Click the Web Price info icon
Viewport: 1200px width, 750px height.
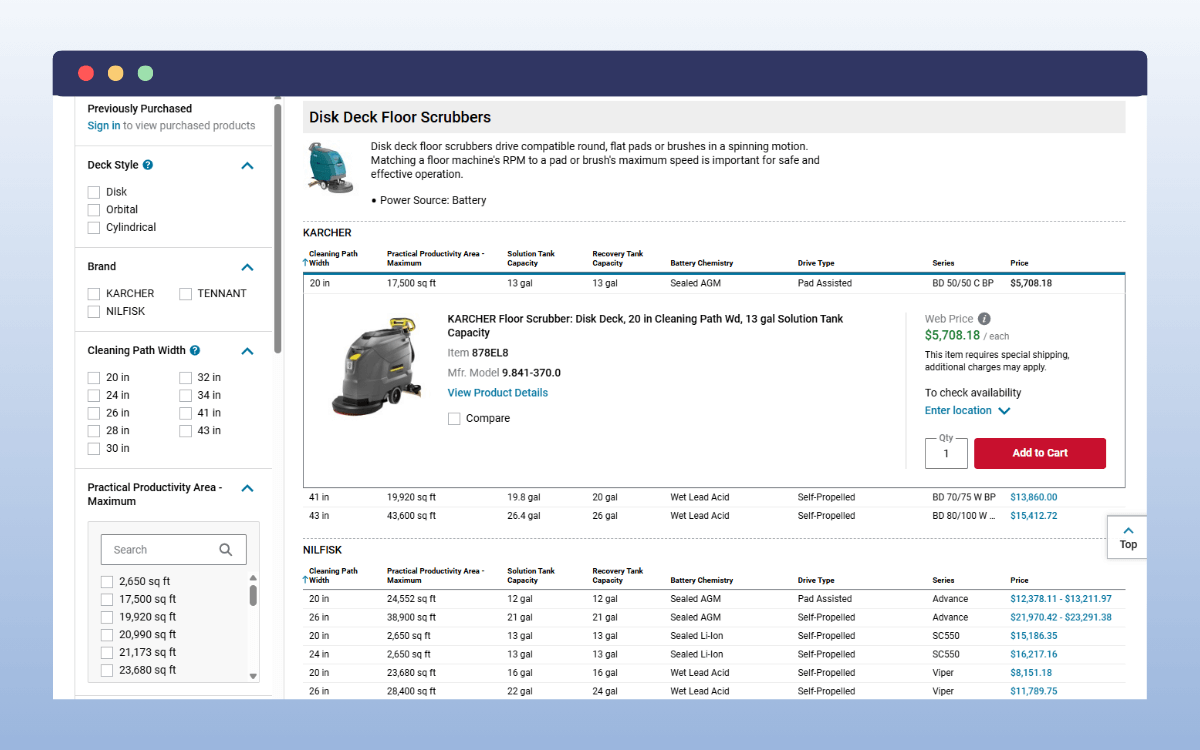pos(984,319)
